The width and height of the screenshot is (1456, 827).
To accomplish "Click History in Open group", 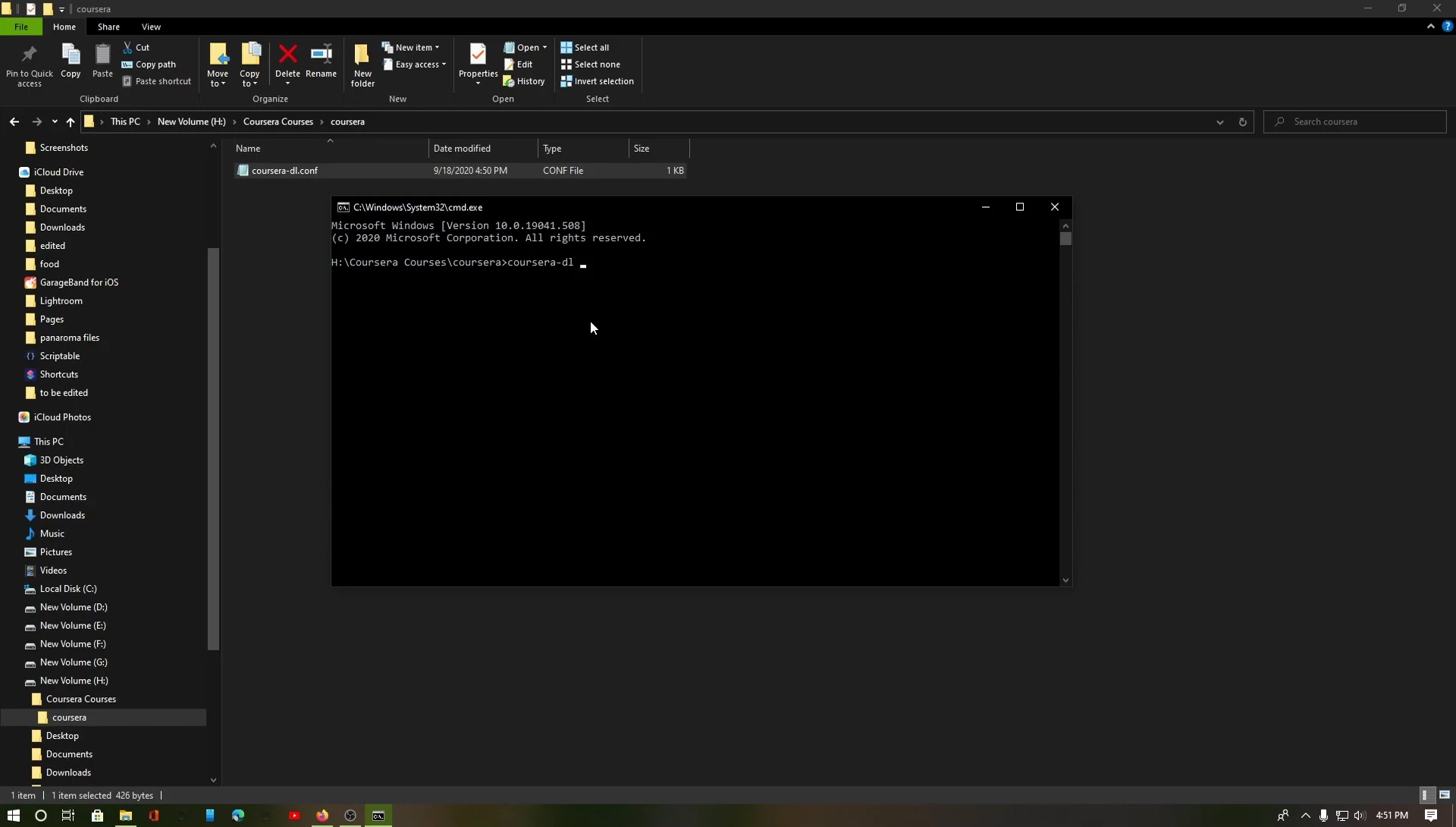I will pos(524,81).
